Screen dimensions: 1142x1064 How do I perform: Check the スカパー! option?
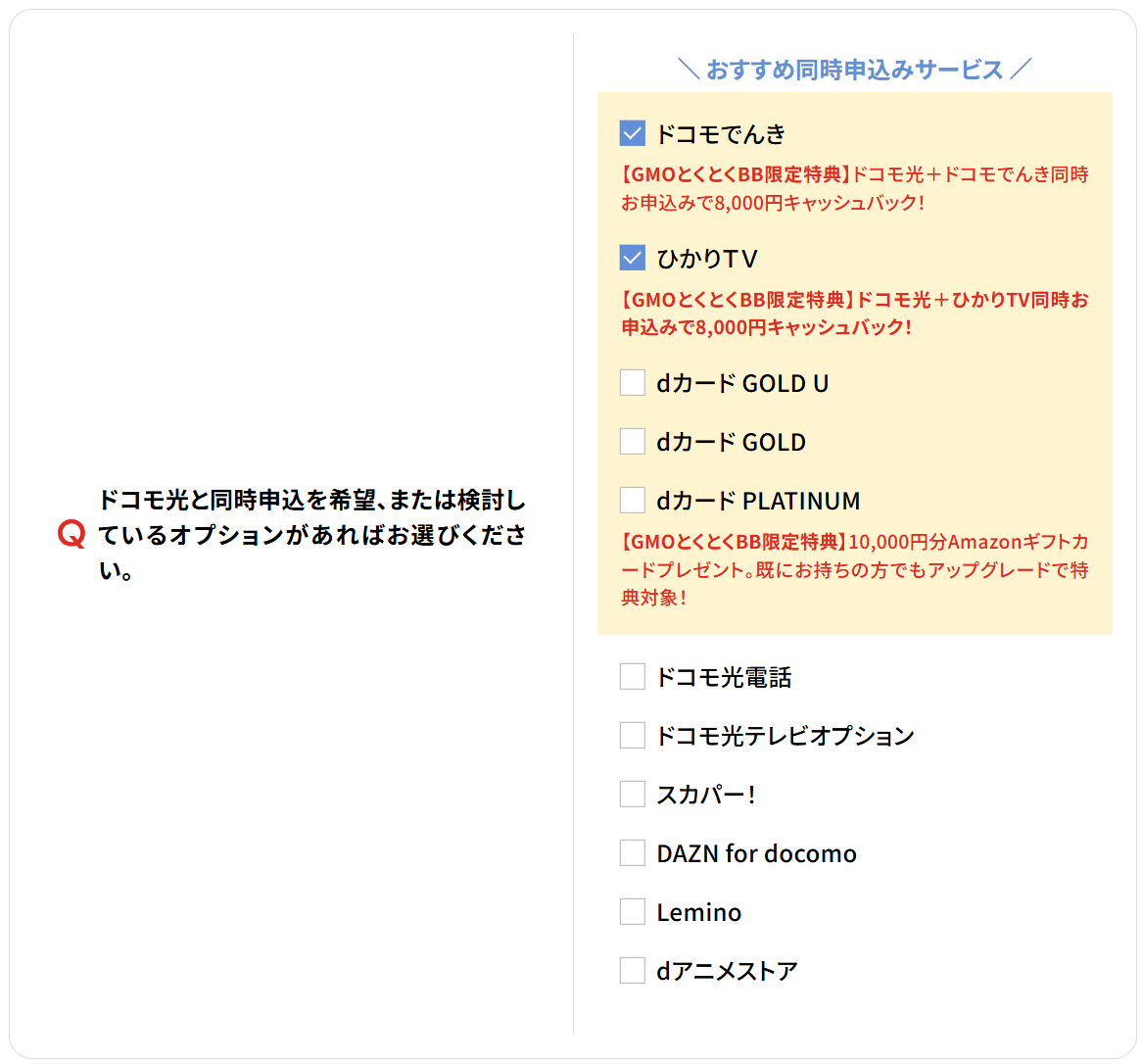click(632, 794)
